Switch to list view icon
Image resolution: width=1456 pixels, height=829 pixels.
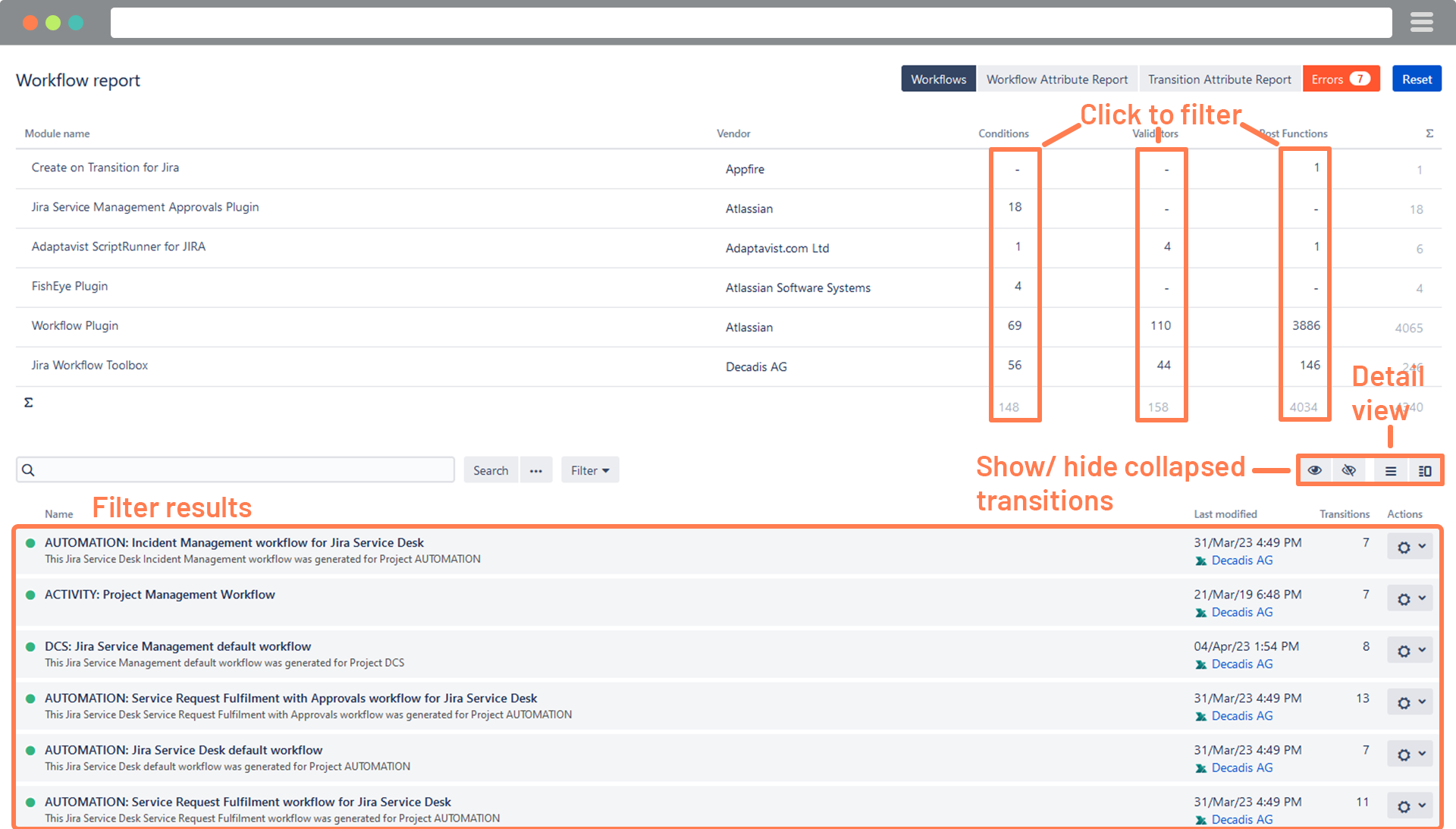[1390, 470]
